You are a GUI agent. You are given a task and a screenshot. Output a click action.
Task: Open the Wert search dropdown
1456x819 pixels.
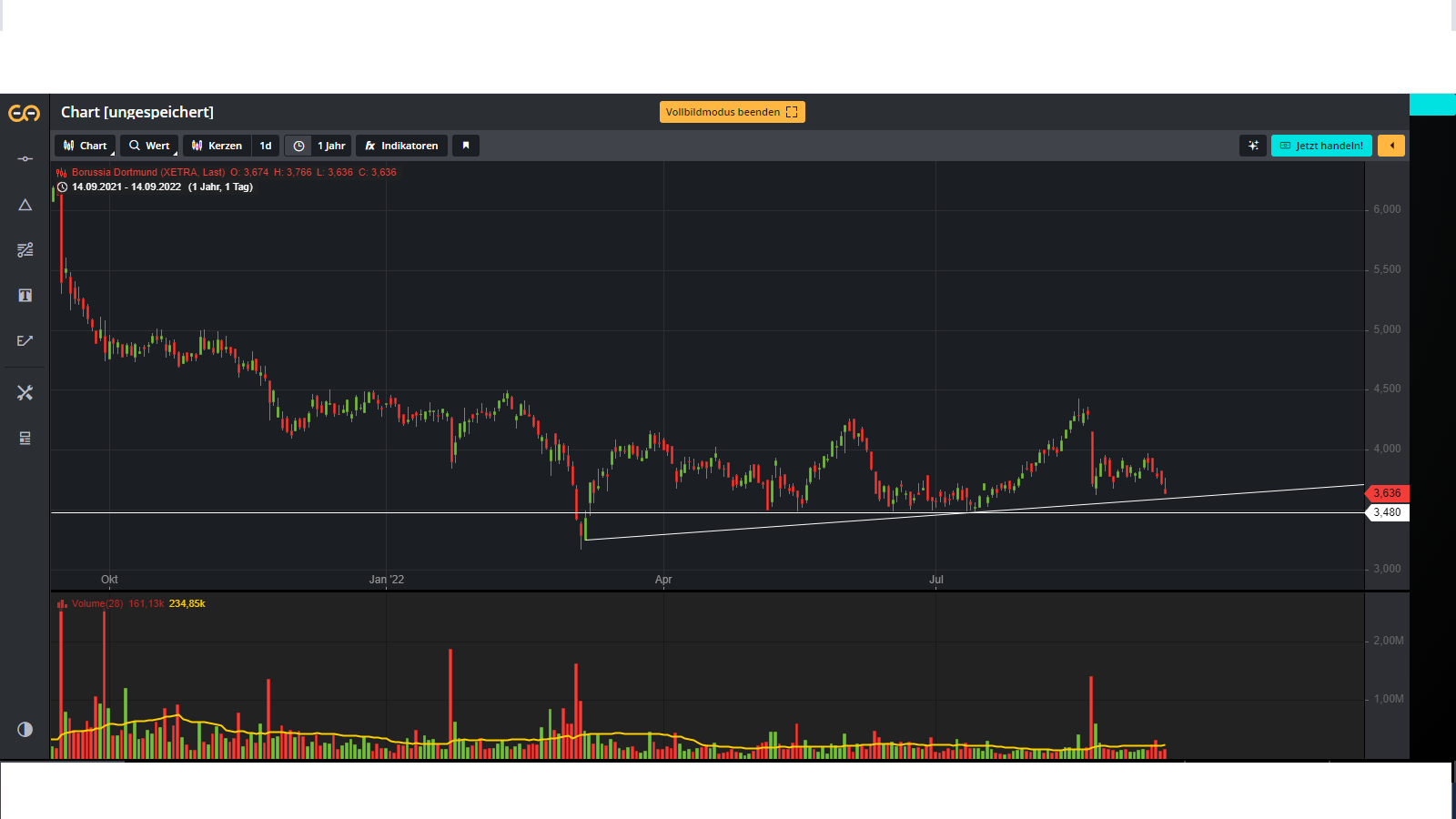click(x=149, y=146)
